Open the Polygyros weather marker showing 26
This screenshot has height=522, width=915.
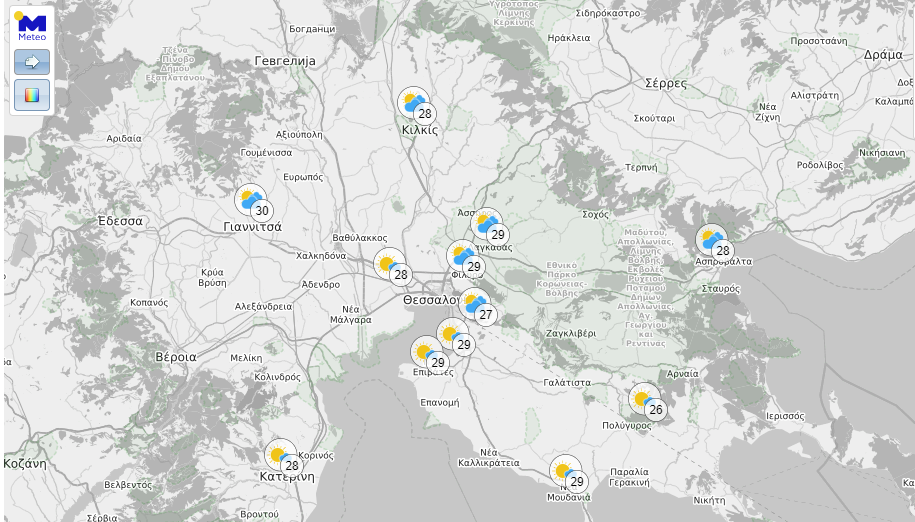[644, 399]
